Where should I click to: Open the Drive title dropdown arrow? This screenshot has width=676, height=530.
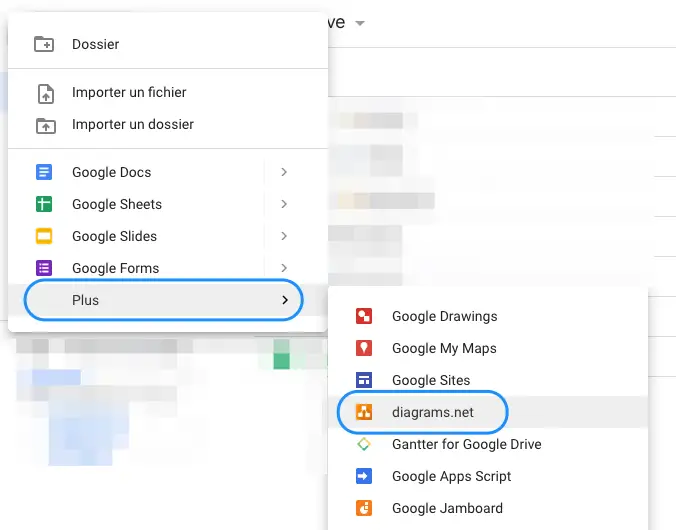(x=360, y=23)
